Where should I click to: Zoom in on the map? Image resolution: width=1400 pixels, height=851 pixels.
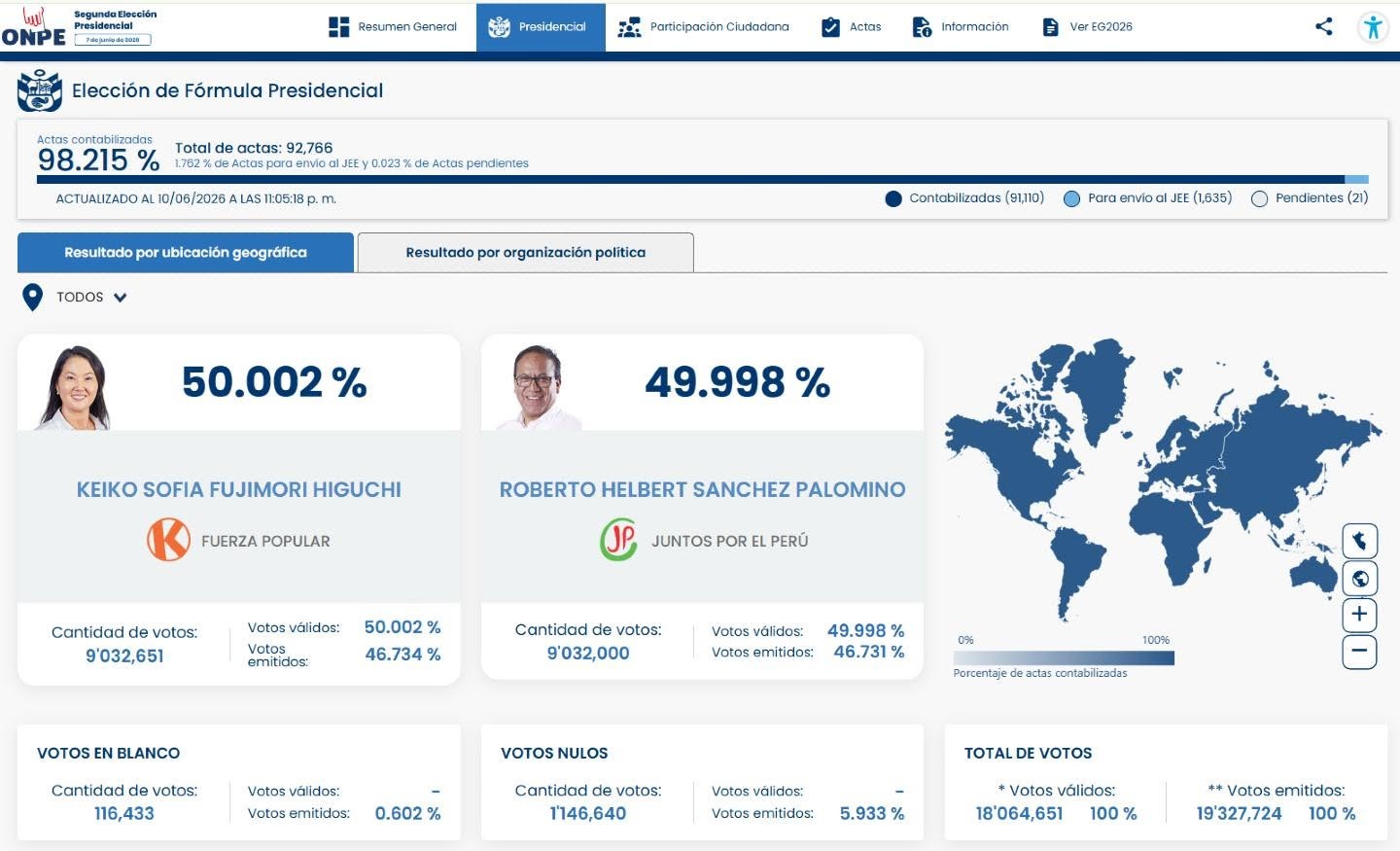pos(1359,615)
